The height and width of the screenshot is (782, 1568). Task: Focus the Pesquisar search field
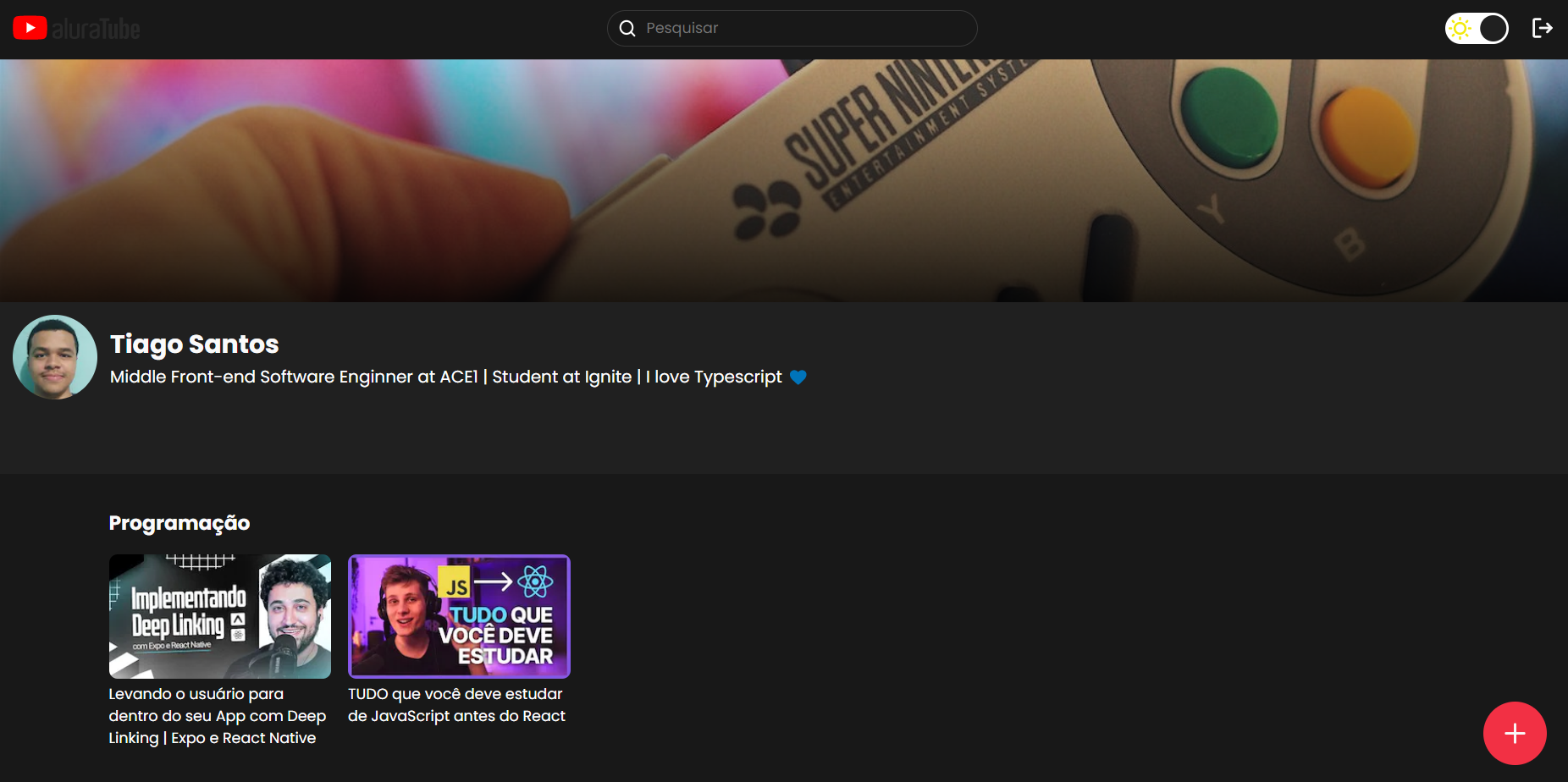tap(792, 29)
